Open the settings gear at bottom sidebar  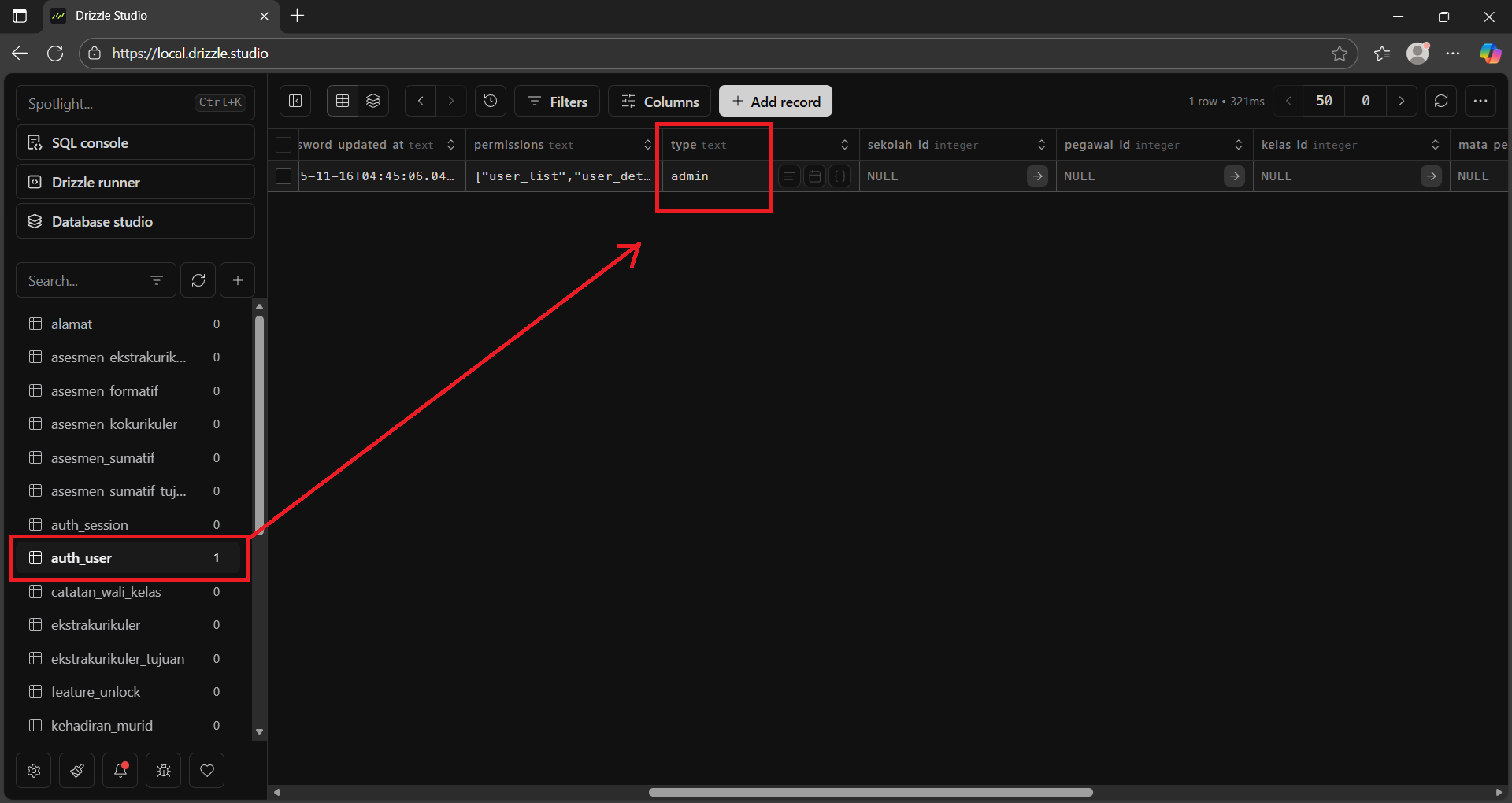tap(33, 770)
